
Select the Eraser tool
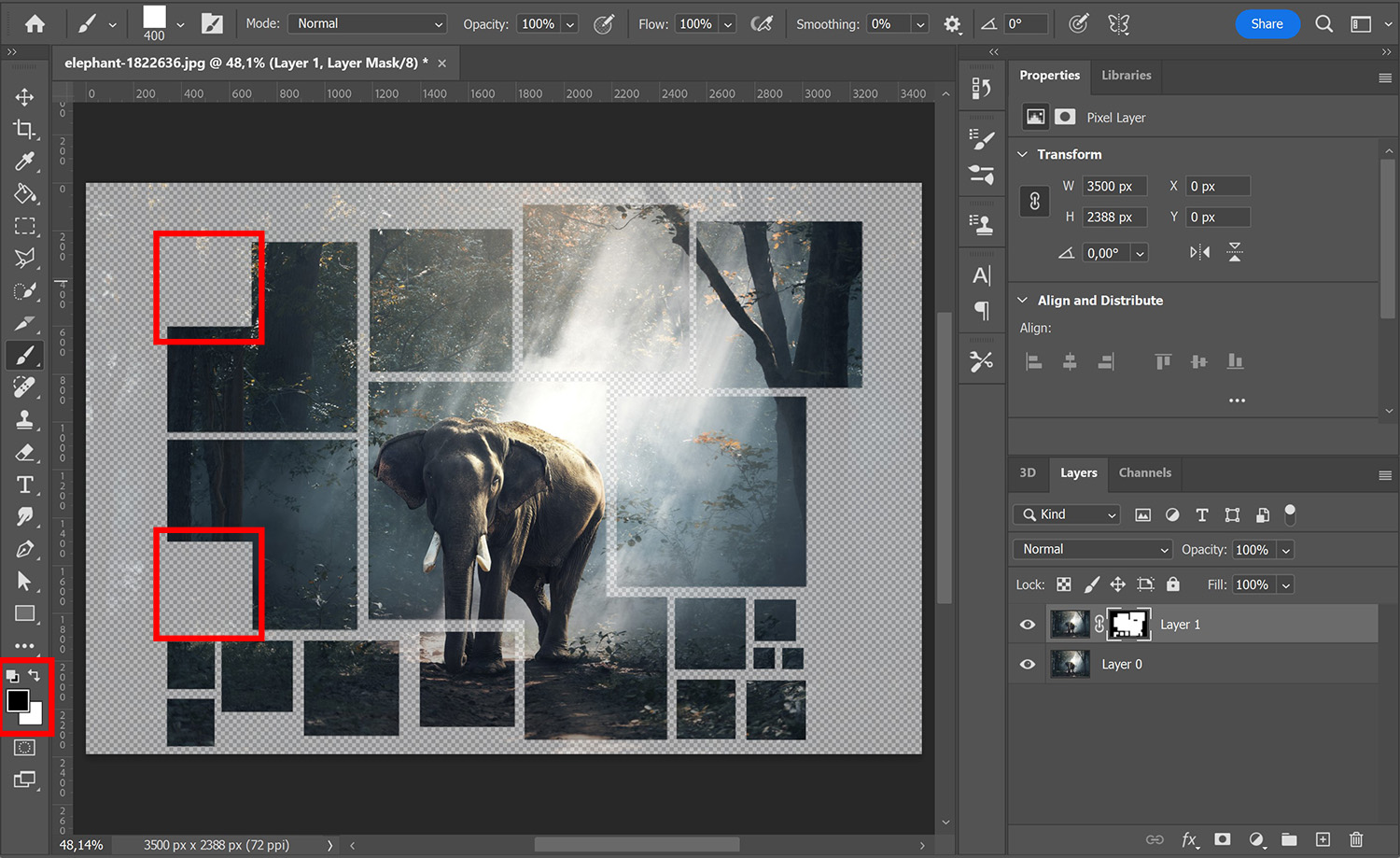tap(24, 453)
